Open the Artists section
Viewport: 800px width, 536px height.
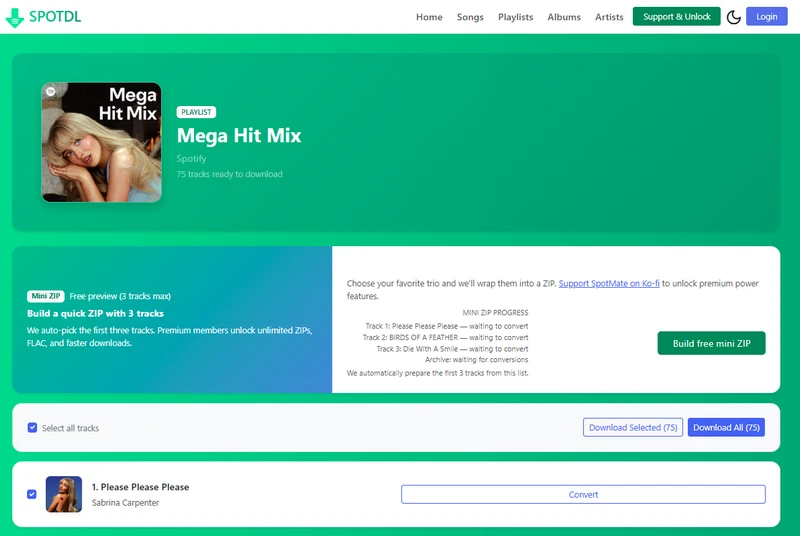pos(609,17)
